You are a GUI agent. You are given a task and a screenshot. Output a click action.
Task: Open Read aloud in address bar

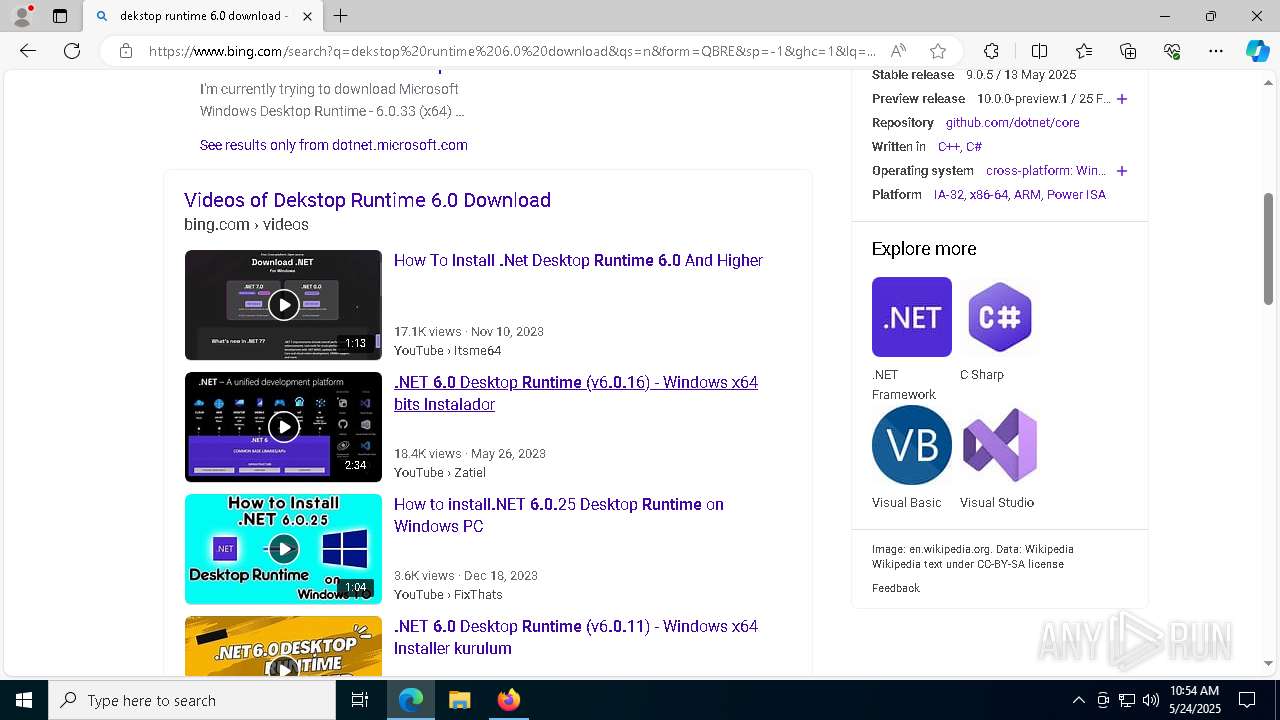[898, 51]
